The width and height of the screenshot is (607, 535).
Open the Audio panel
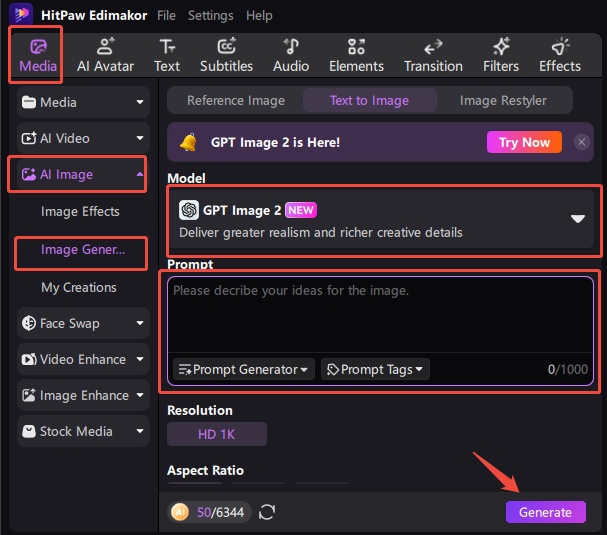(291, 56)
